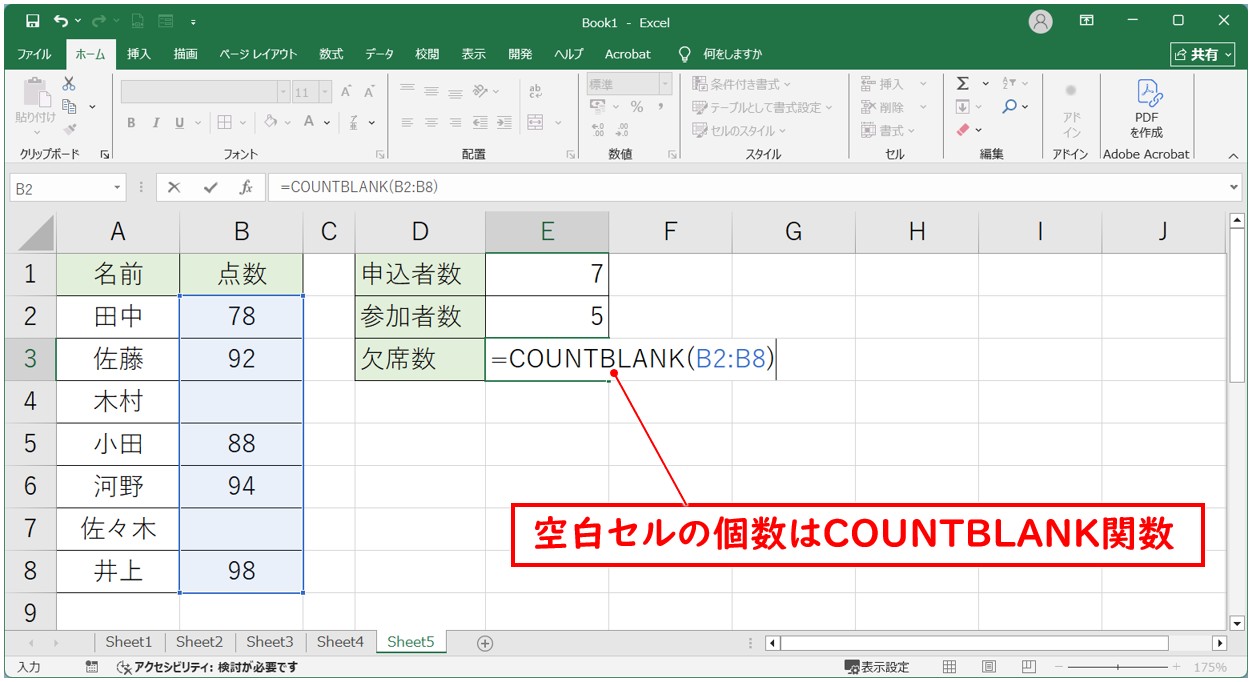Toggle italic formatting
Viewport: 1252px width, 682px height.
tap(156, 123)
